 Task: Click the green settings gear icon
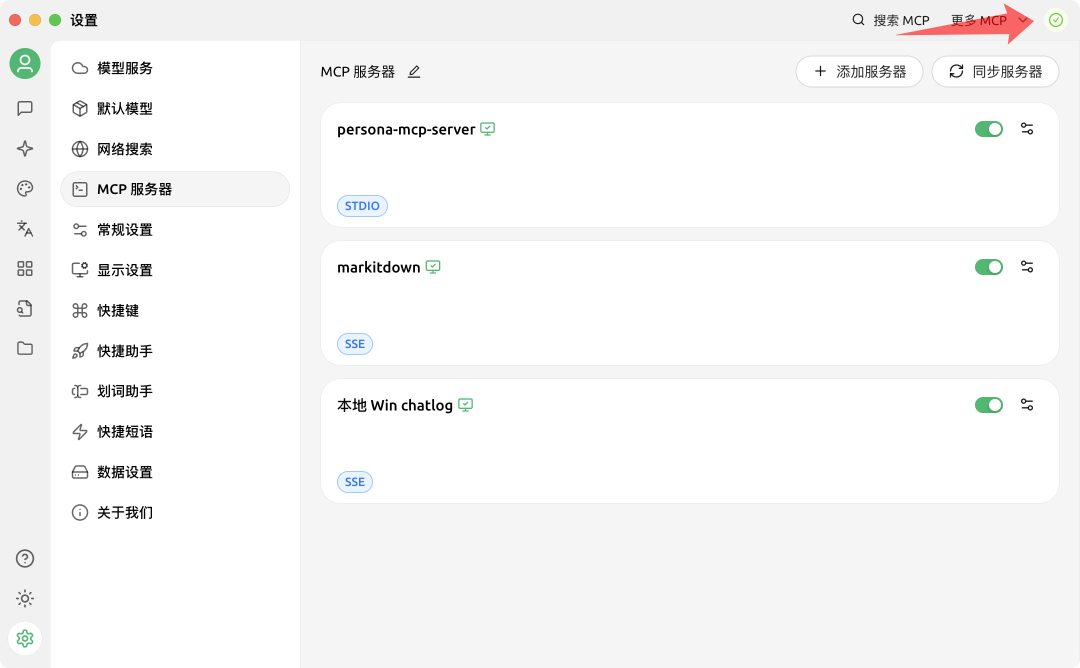pyautogui.click(x=25, y=638)
